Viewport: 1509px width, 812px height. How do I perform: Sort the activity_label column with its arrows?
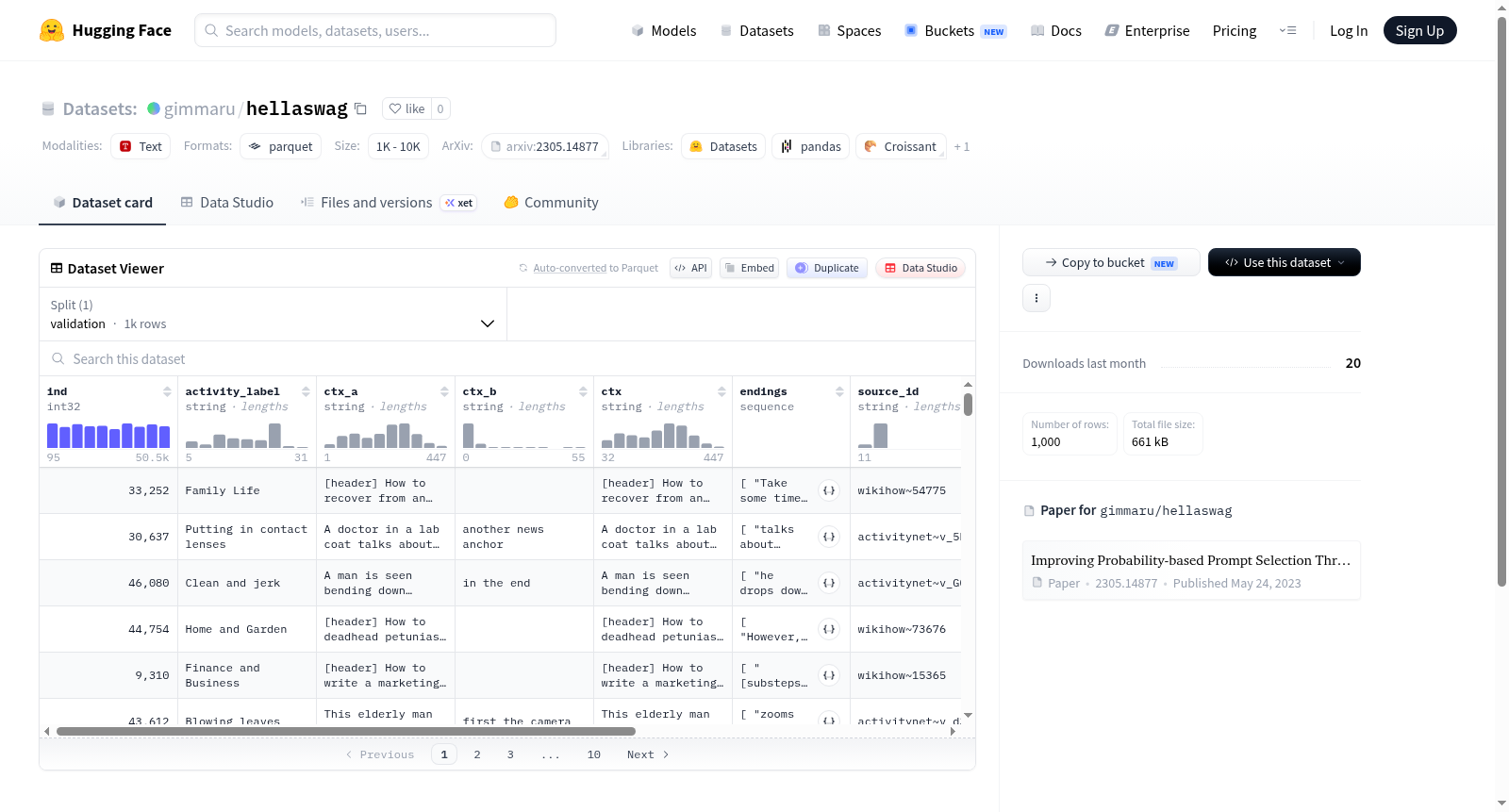click(306, 391)
